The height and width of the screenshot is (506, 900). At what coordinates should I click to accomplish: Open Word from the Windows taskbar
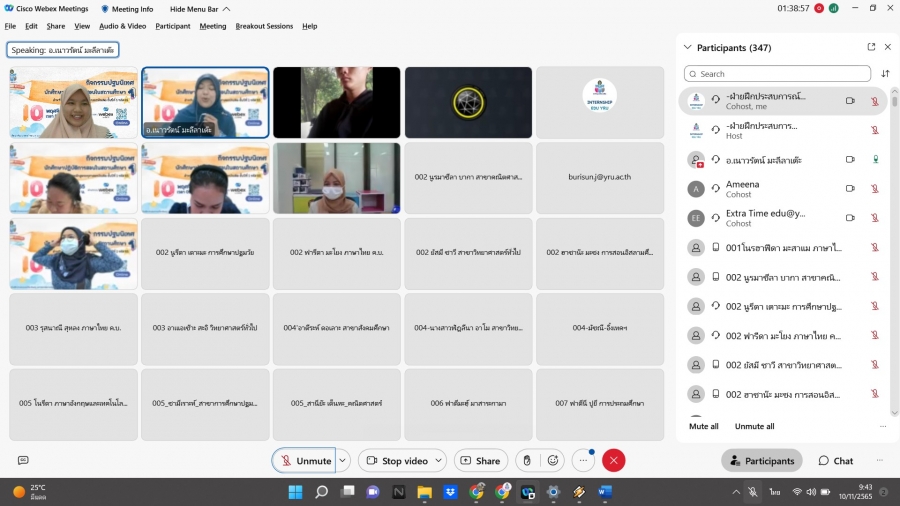604,492
